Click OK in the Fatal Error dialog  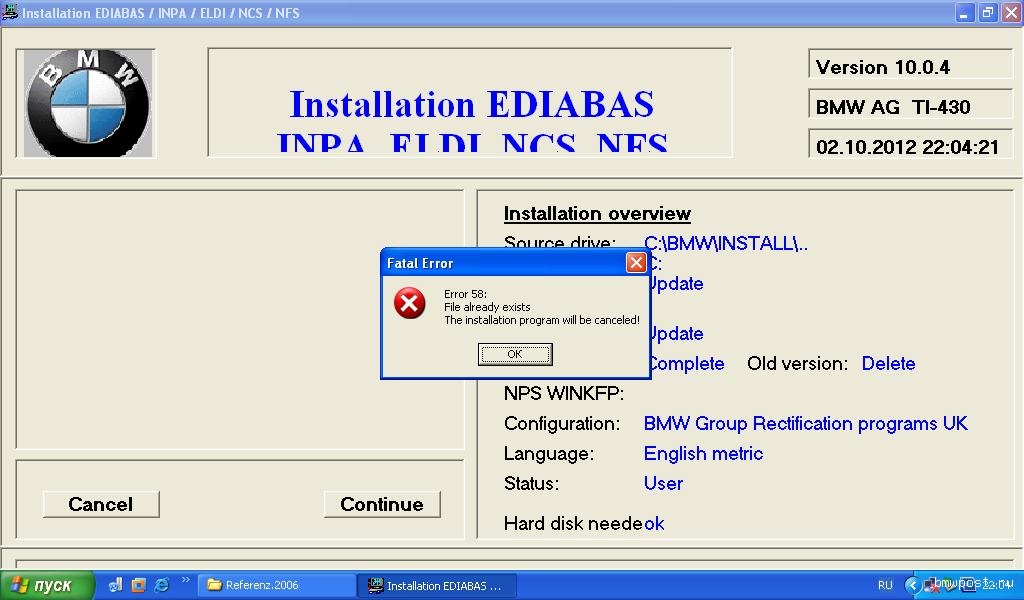coord(515,354)
